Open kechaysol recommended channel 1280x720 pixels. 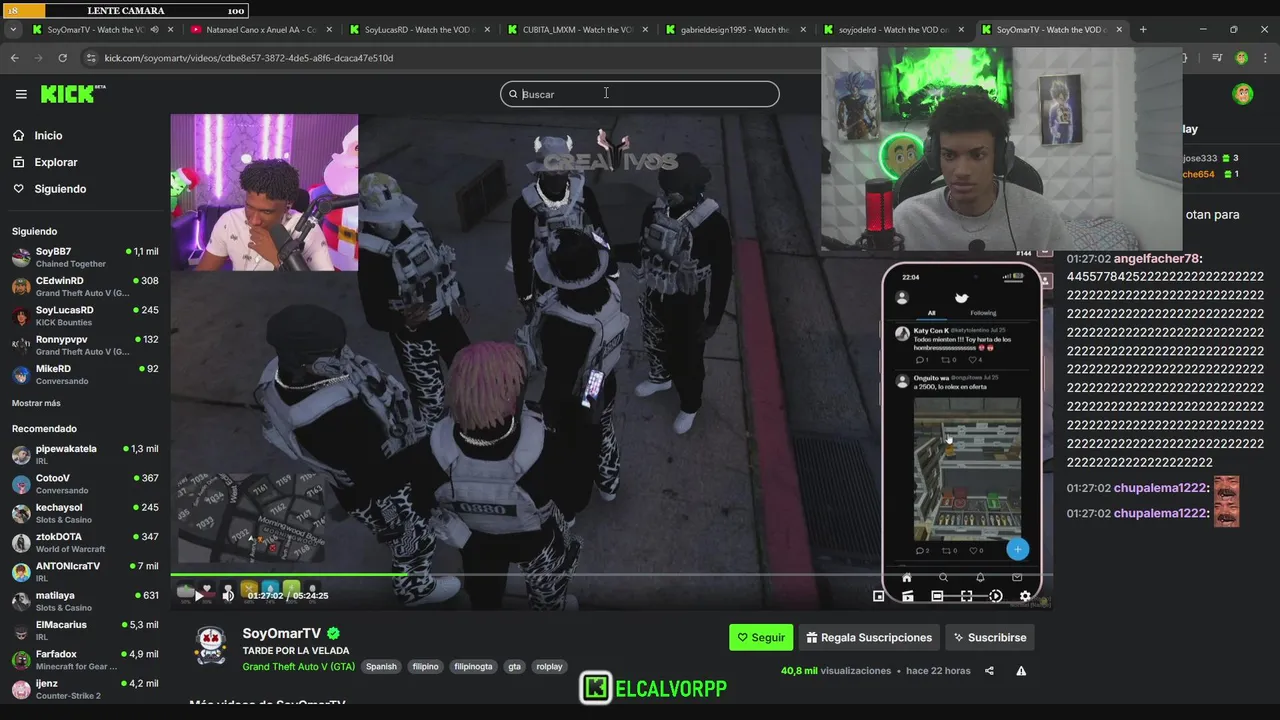point(85,513)
